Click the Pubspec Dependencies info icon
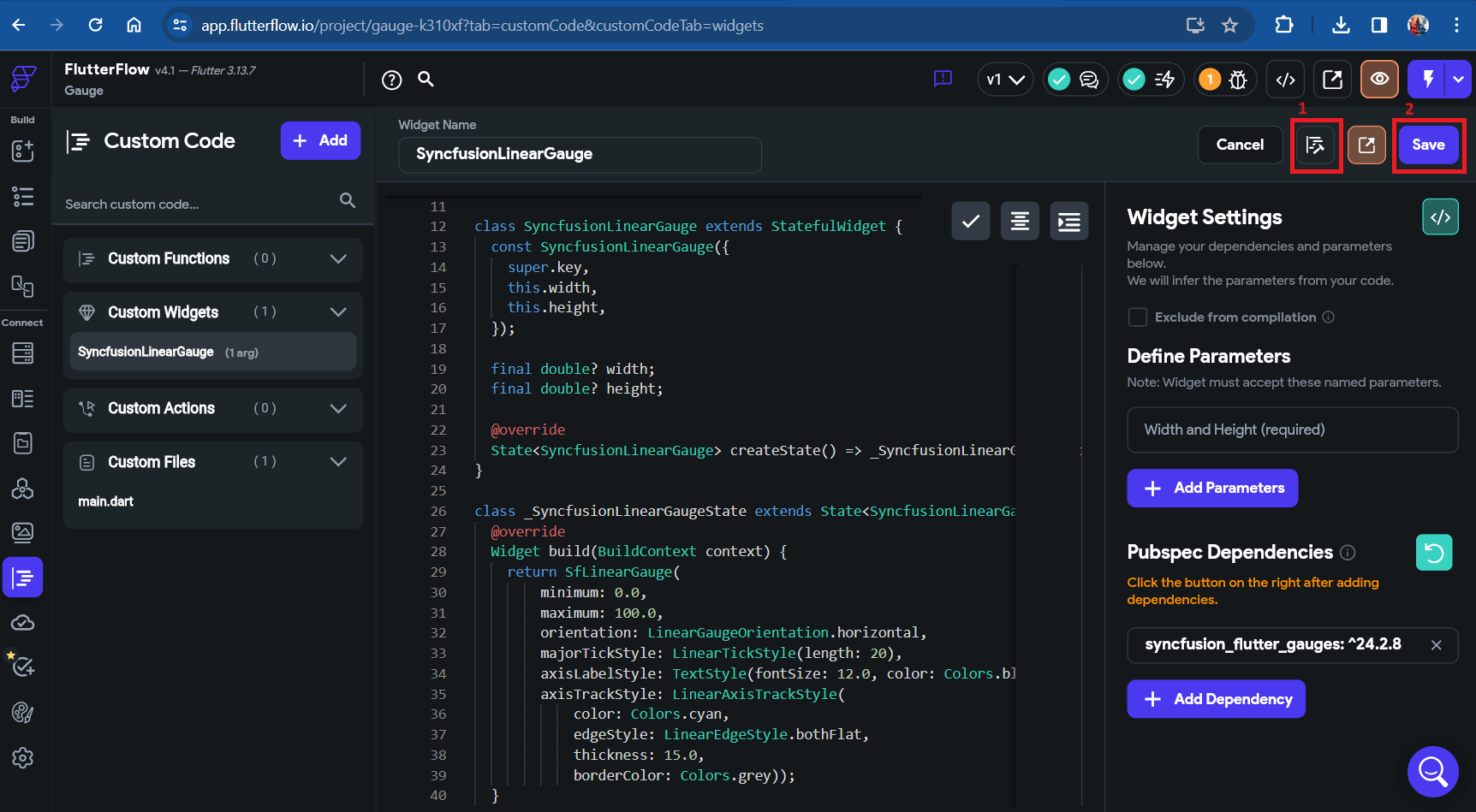 tap(1348, 553)
